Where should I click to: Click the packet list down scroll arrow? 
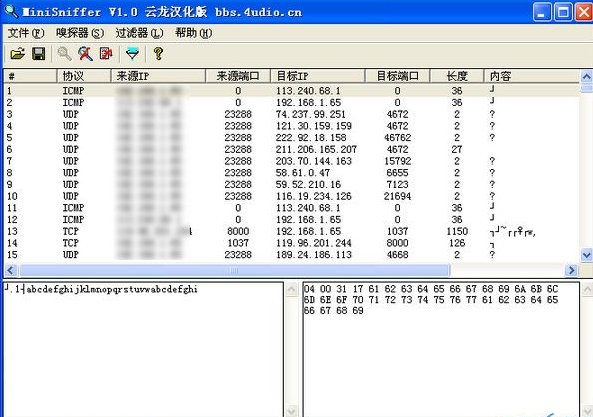pyautogui.click(x=587, y=255)
